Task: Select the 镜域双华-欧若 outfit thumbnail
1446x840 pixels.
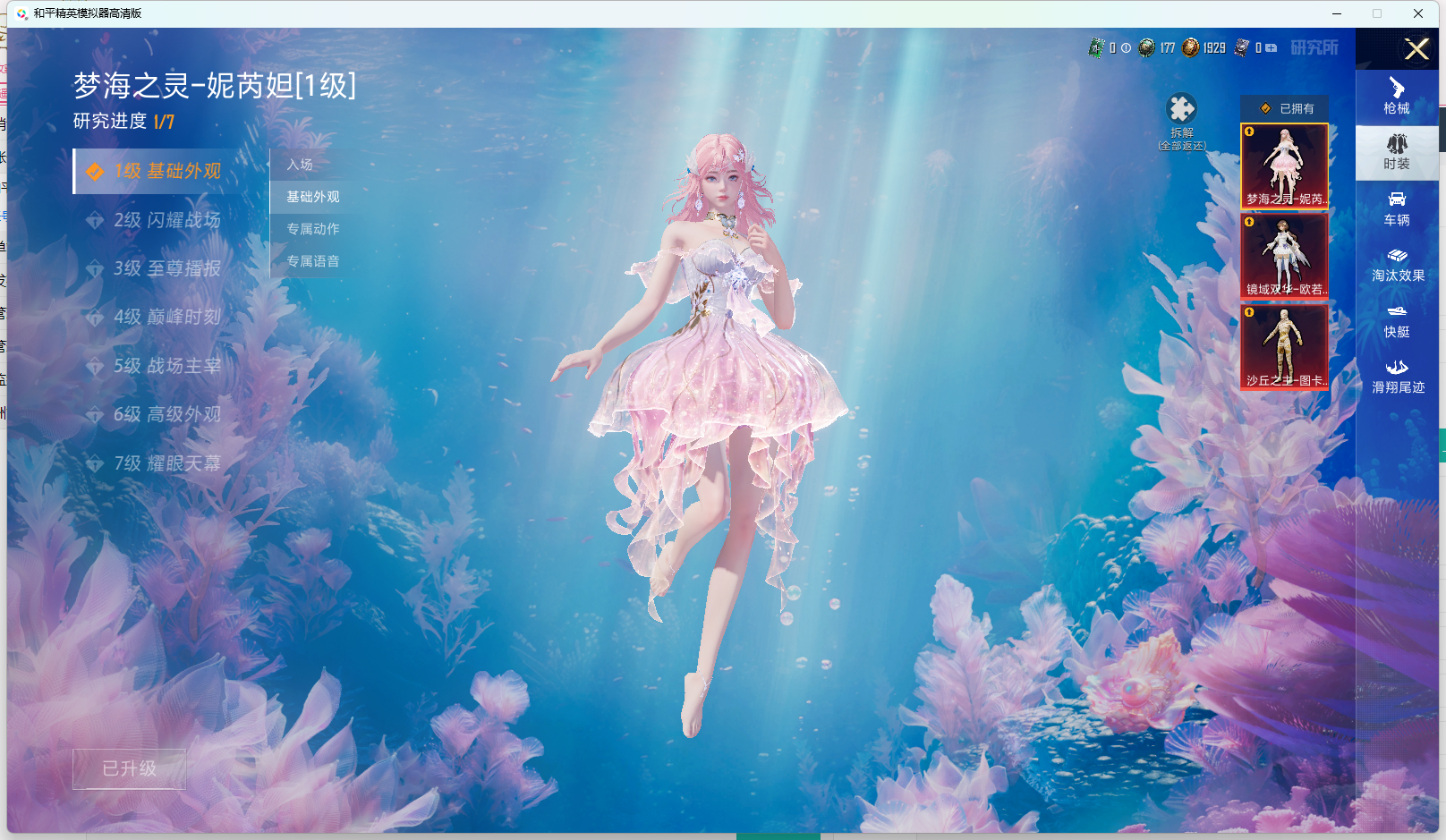Action: point(1284,255)
